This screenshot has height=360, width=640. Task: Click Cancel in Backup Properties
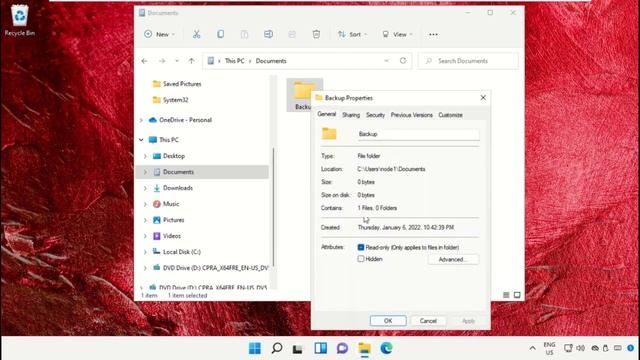coord(428,321)
